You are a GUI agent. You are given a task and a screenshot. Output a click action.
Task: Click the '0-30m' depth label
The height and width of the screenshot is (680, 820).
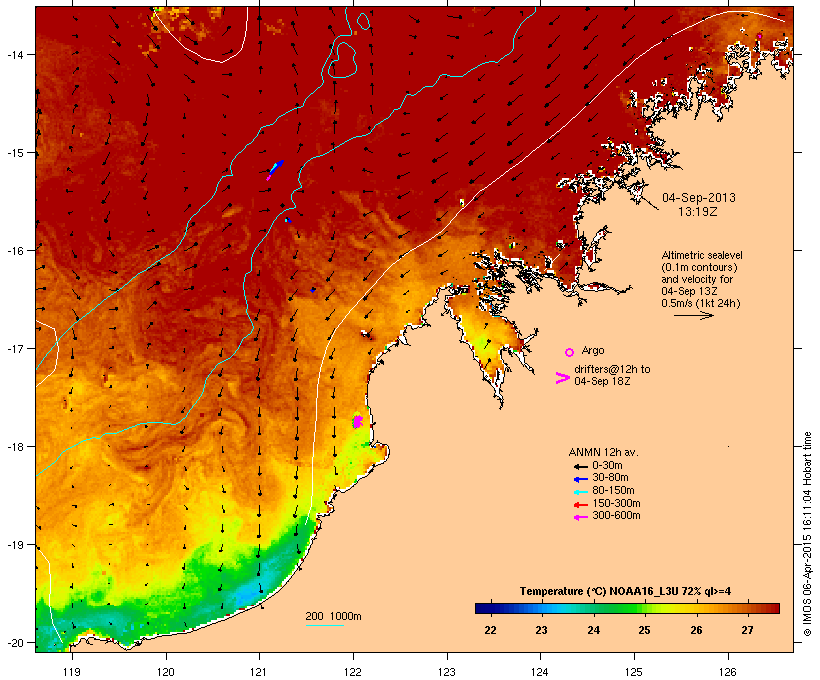click(x=607, y=466)
